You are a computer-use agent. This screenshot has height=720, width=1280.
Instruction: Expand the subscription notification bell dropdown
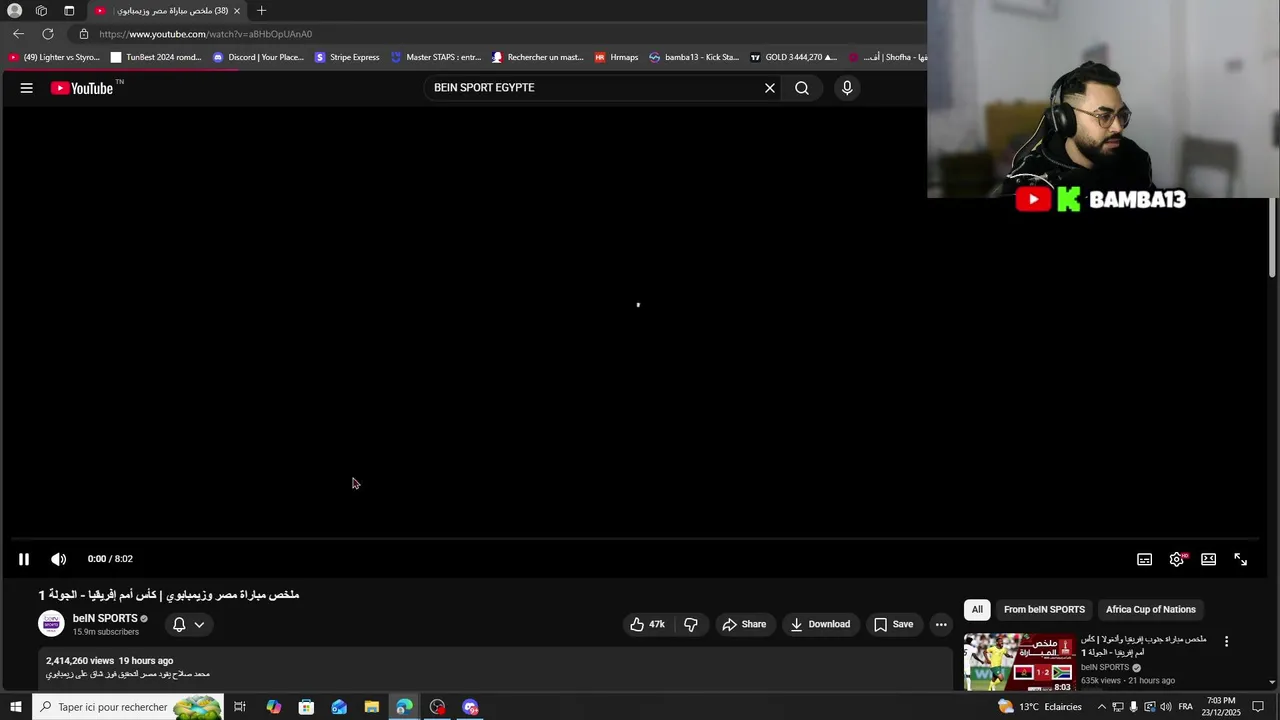click(x=188, y=624)
